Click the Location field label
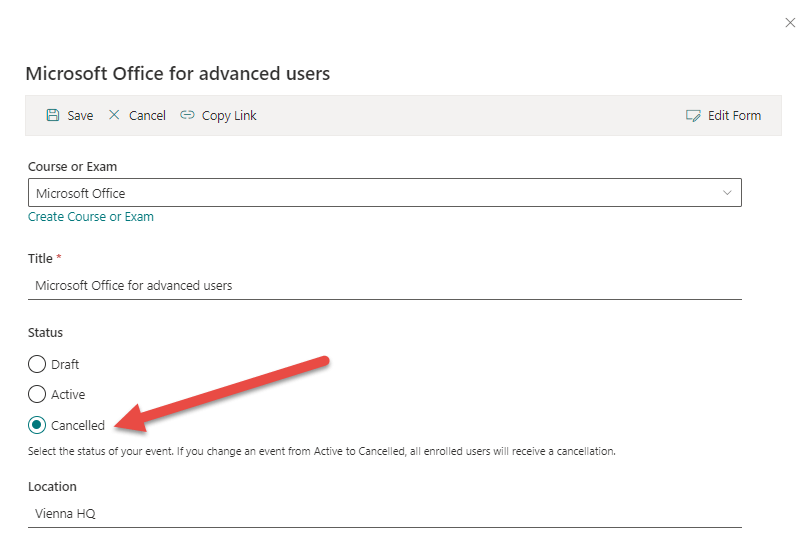 click(x=52, y=487)
